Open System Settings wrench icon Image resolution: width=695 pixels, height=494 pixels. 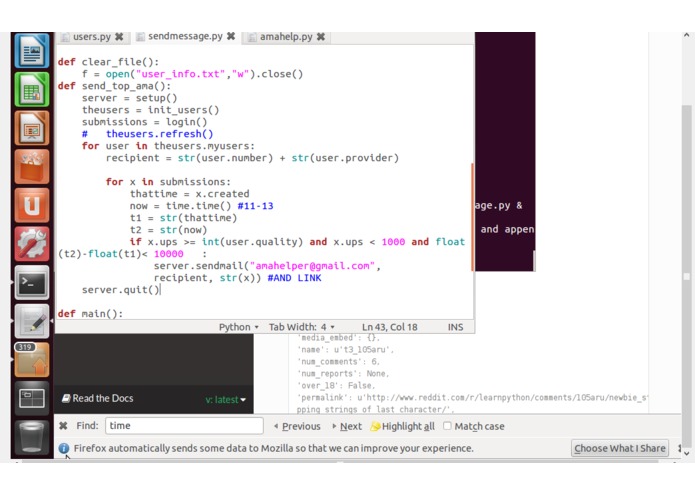[32, 244]
